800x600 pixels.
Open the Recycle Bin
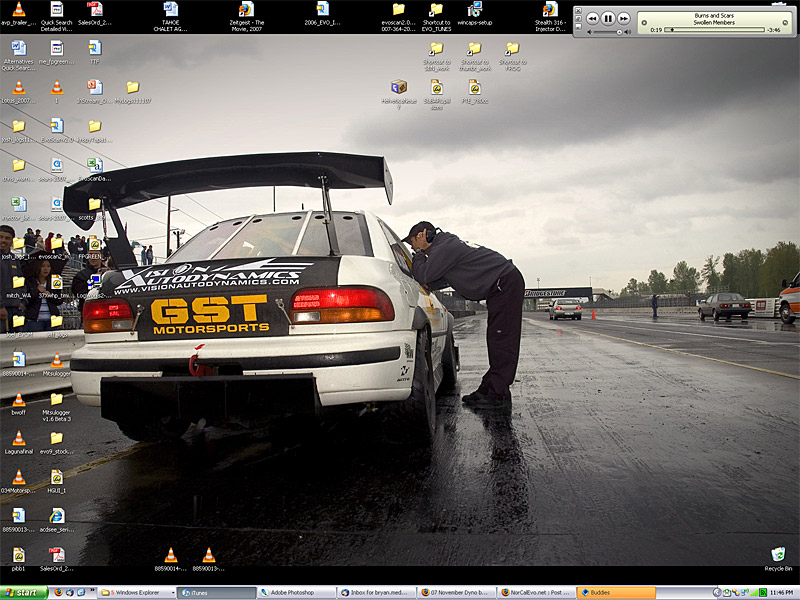[x=778, y=559]
